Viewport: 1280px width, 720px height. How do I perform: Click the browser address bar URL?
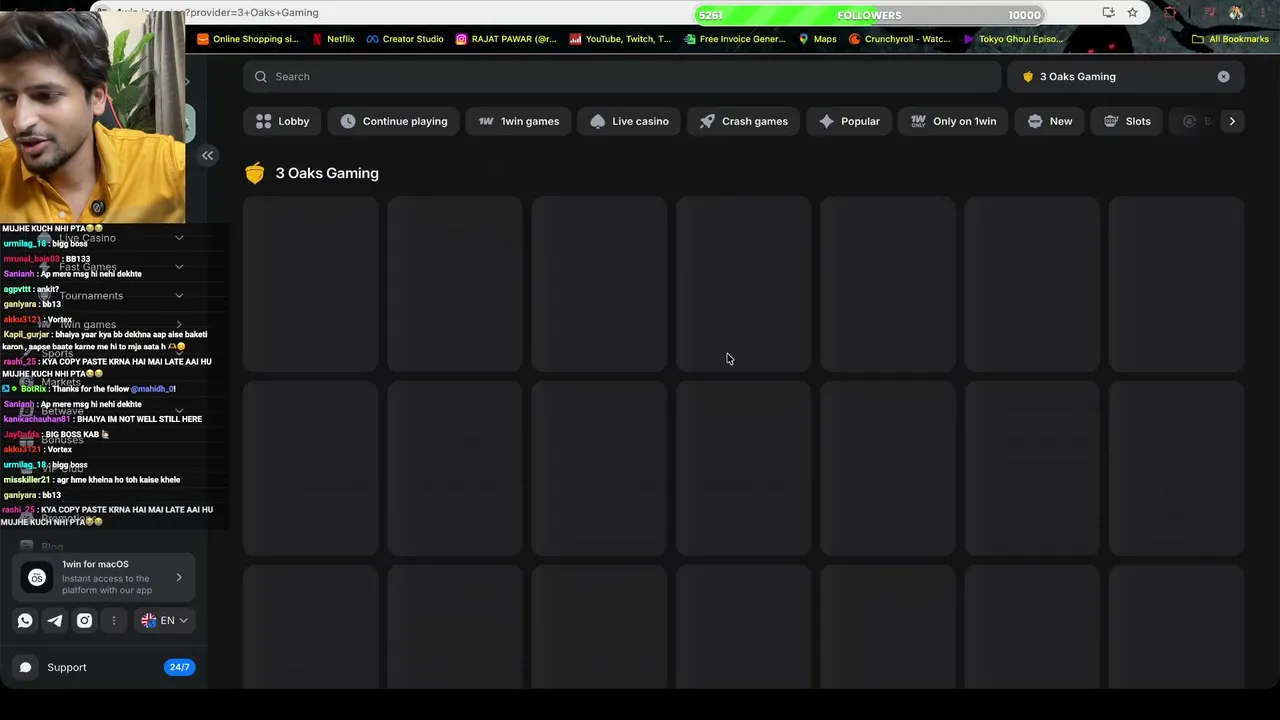[217, 13]
